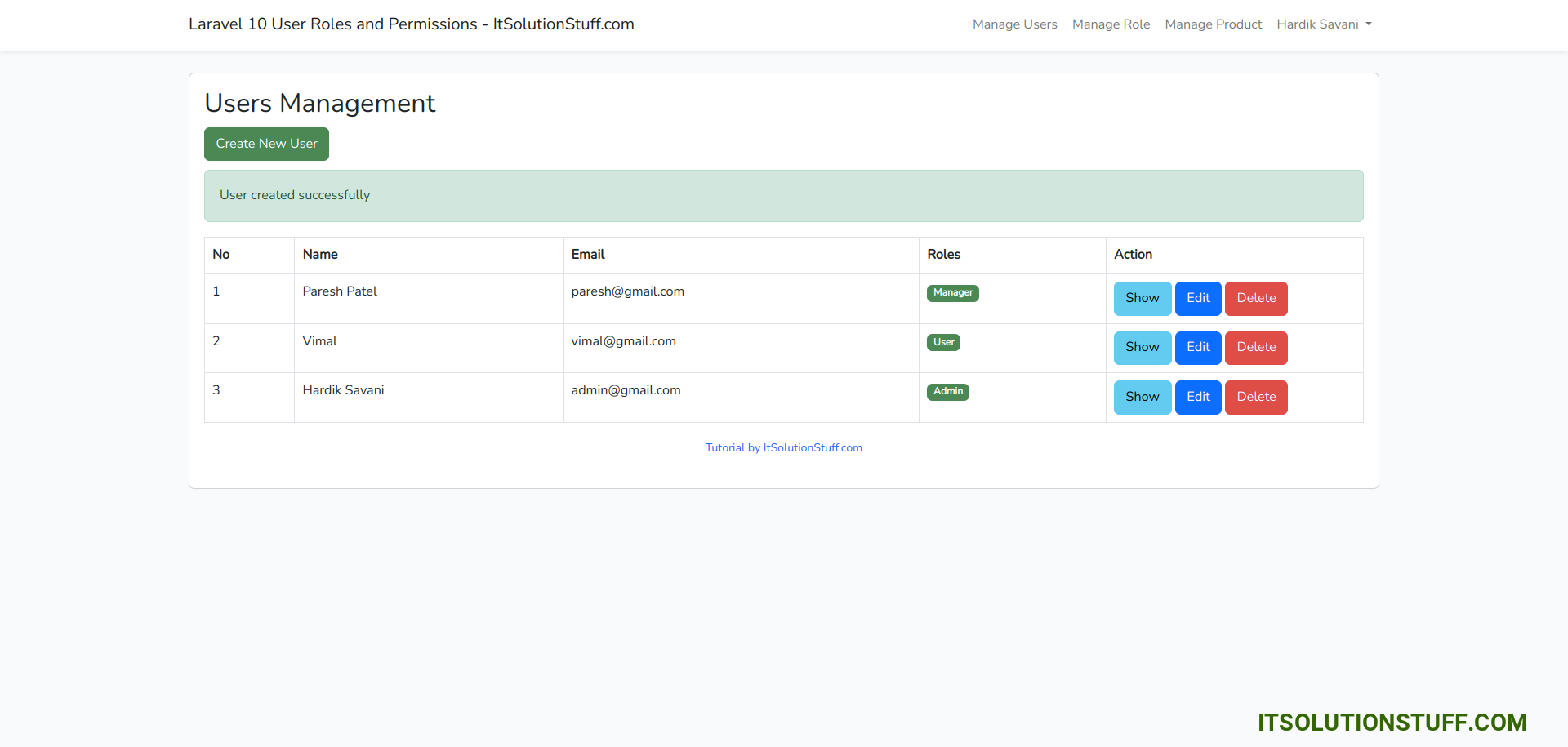Edit the user Hardik Savani
Viewport: 1568px width, 747px height.
click(x=1198, y=397)
